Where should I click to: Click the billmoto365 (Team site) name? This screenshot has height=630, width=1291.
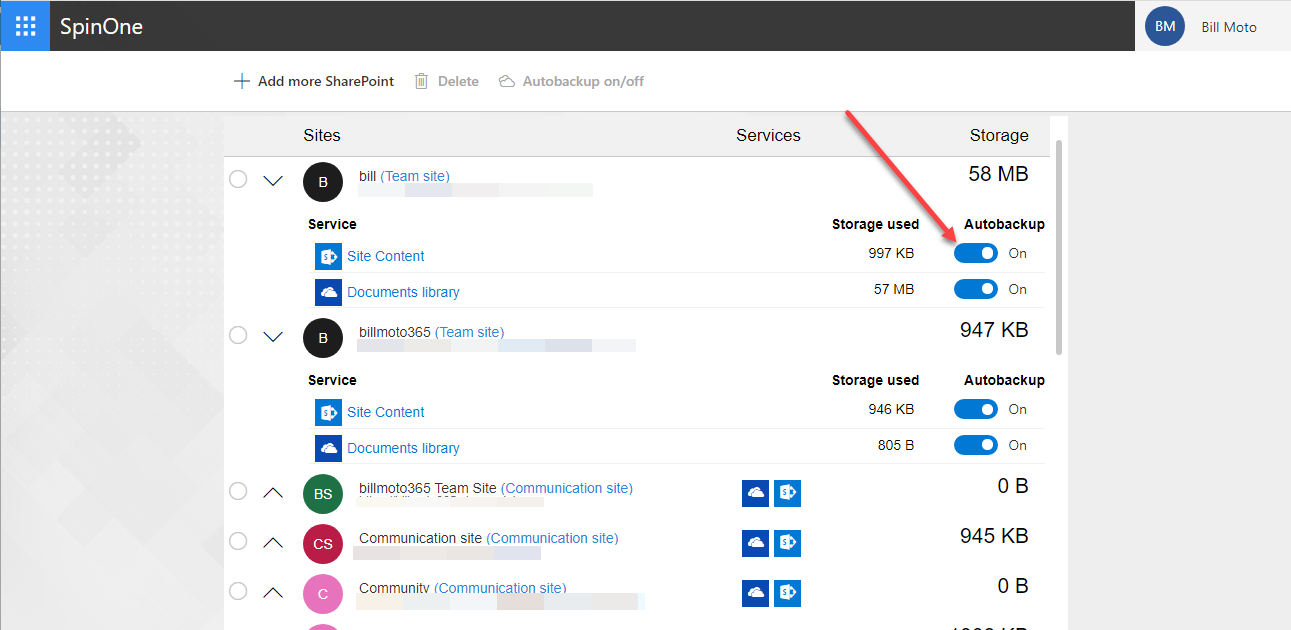pos(431,332)
